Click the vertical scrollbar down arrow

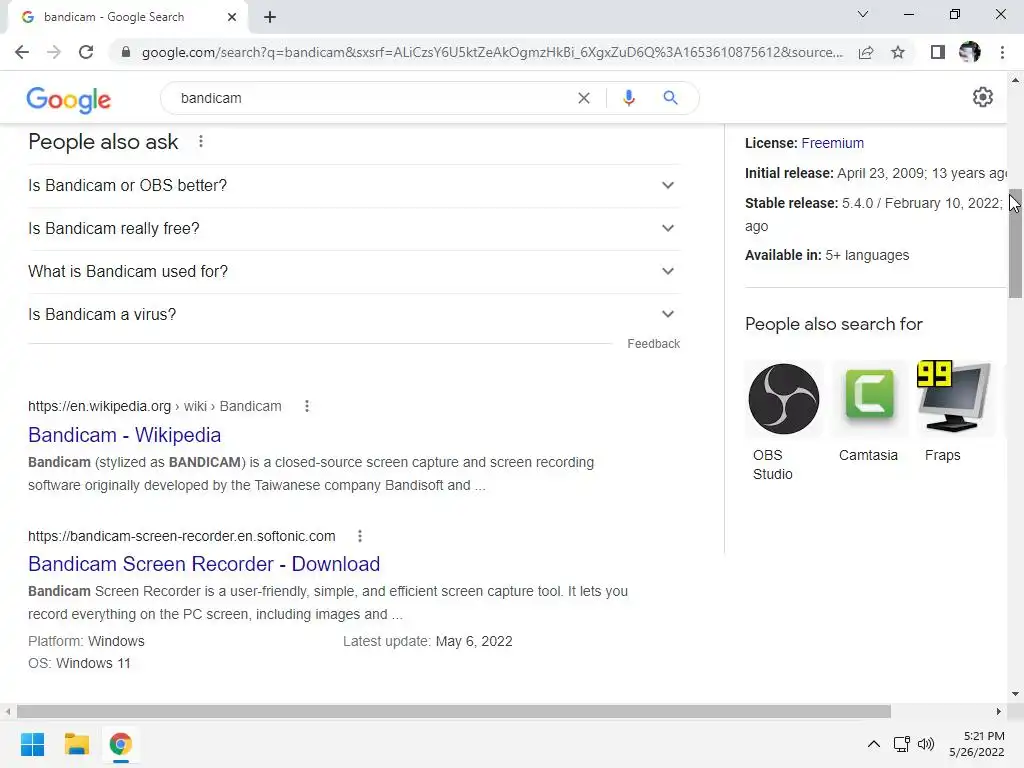click(1016, 694)
